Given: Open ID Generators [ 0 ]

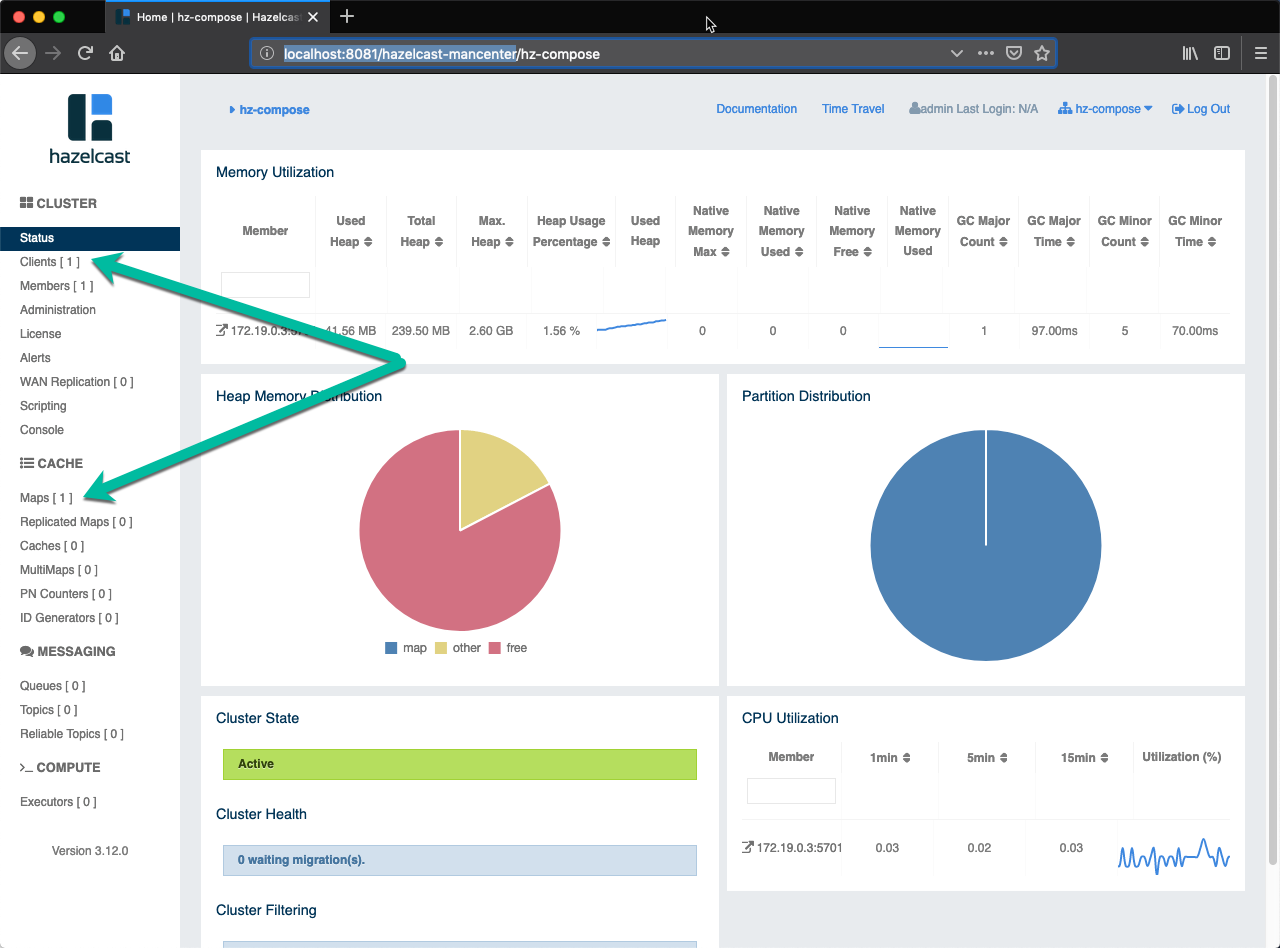Looking at the screenshot, I should [69, 618].
